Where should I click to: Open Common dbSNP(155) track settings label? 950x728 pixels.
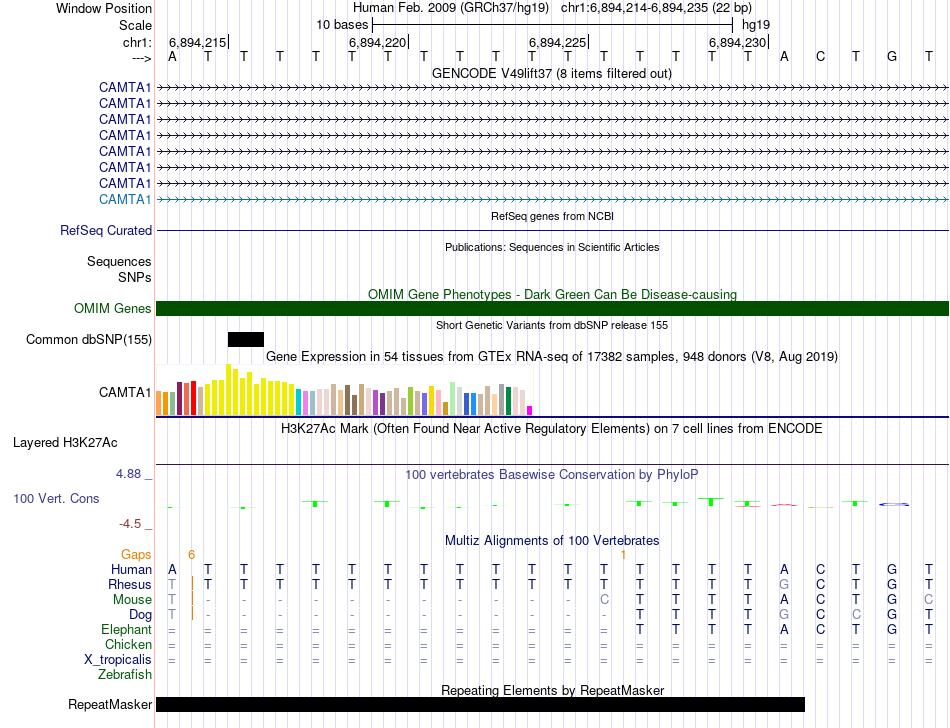pyautogui.click(x=89, y=339)
